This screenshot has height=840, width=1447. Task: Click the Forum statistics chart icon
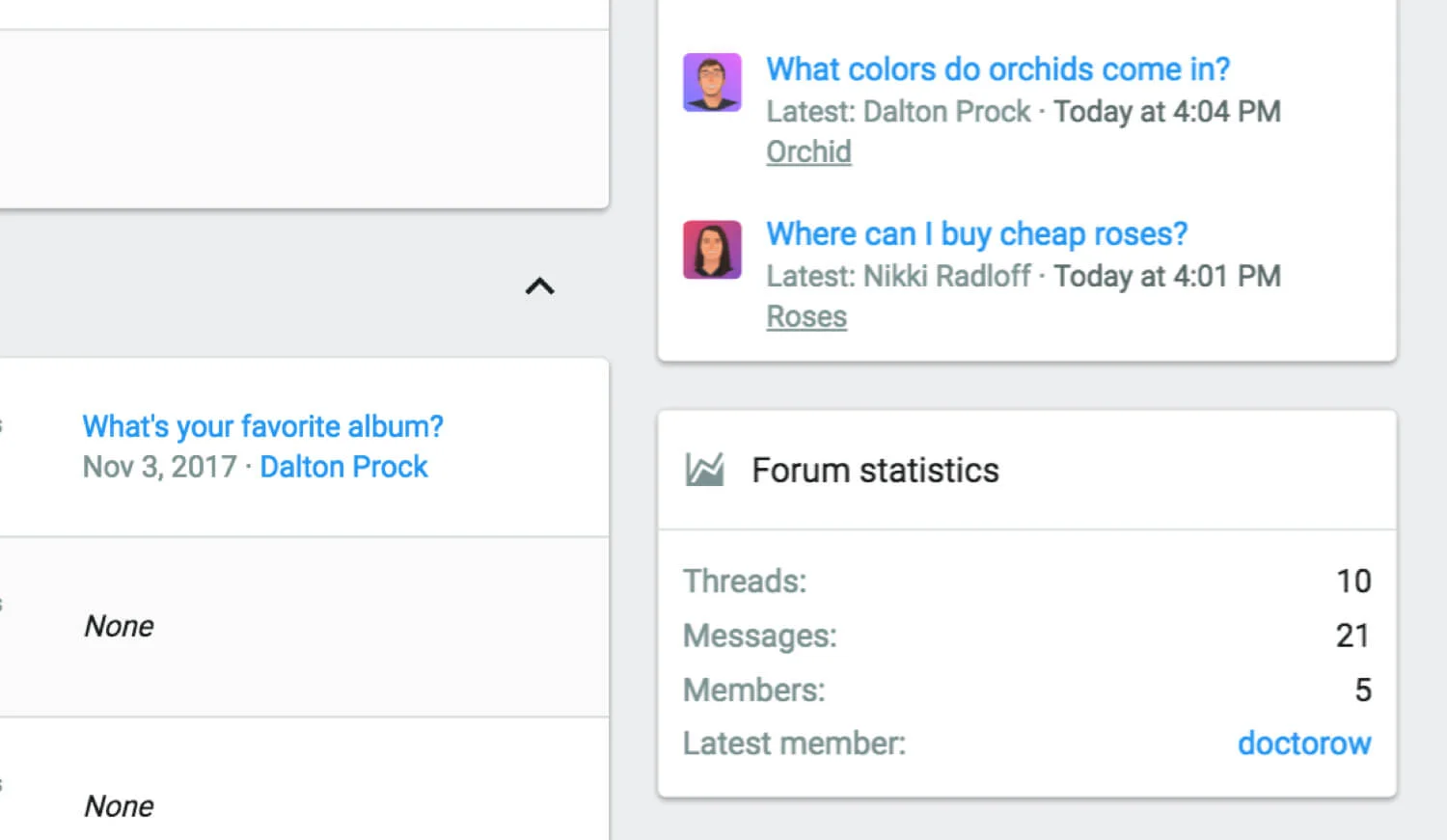point(704,470)
